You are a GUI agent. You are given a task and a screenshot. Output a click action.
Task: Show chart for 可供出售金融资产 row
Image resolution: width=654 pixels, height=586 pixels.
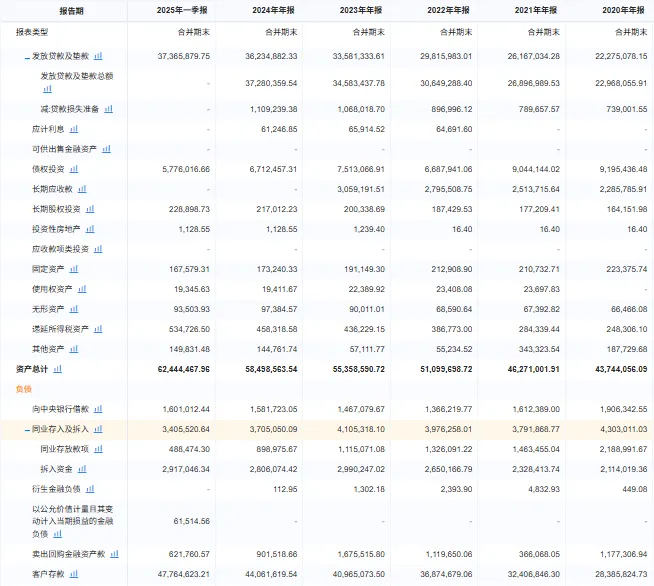(x=106, y=149)
